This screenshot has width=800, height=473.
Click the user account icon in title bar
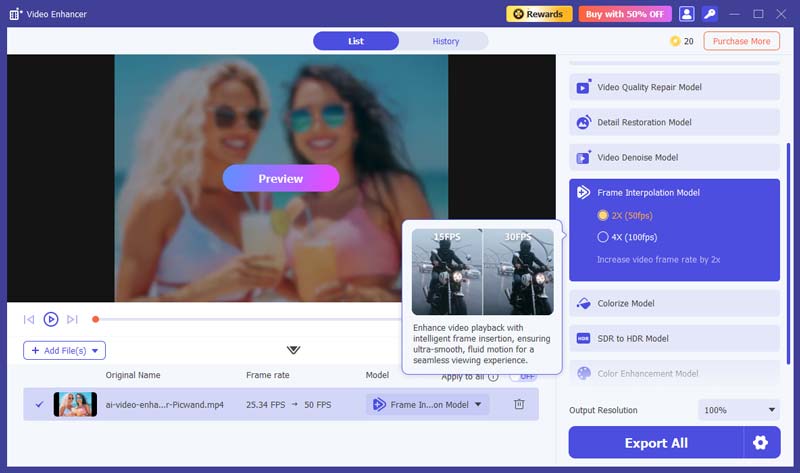pos(687,14)
